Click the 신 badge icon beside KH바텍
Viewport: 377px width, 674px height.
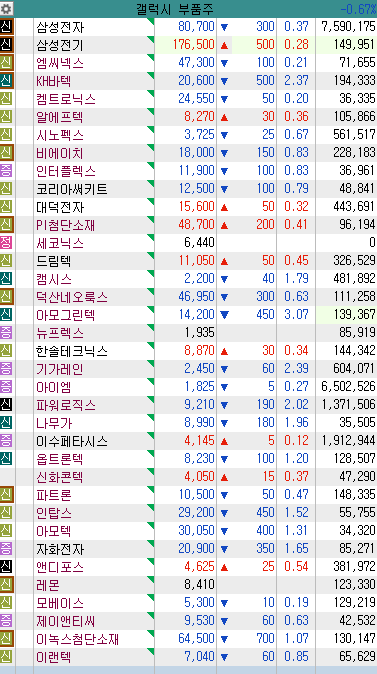6,81
